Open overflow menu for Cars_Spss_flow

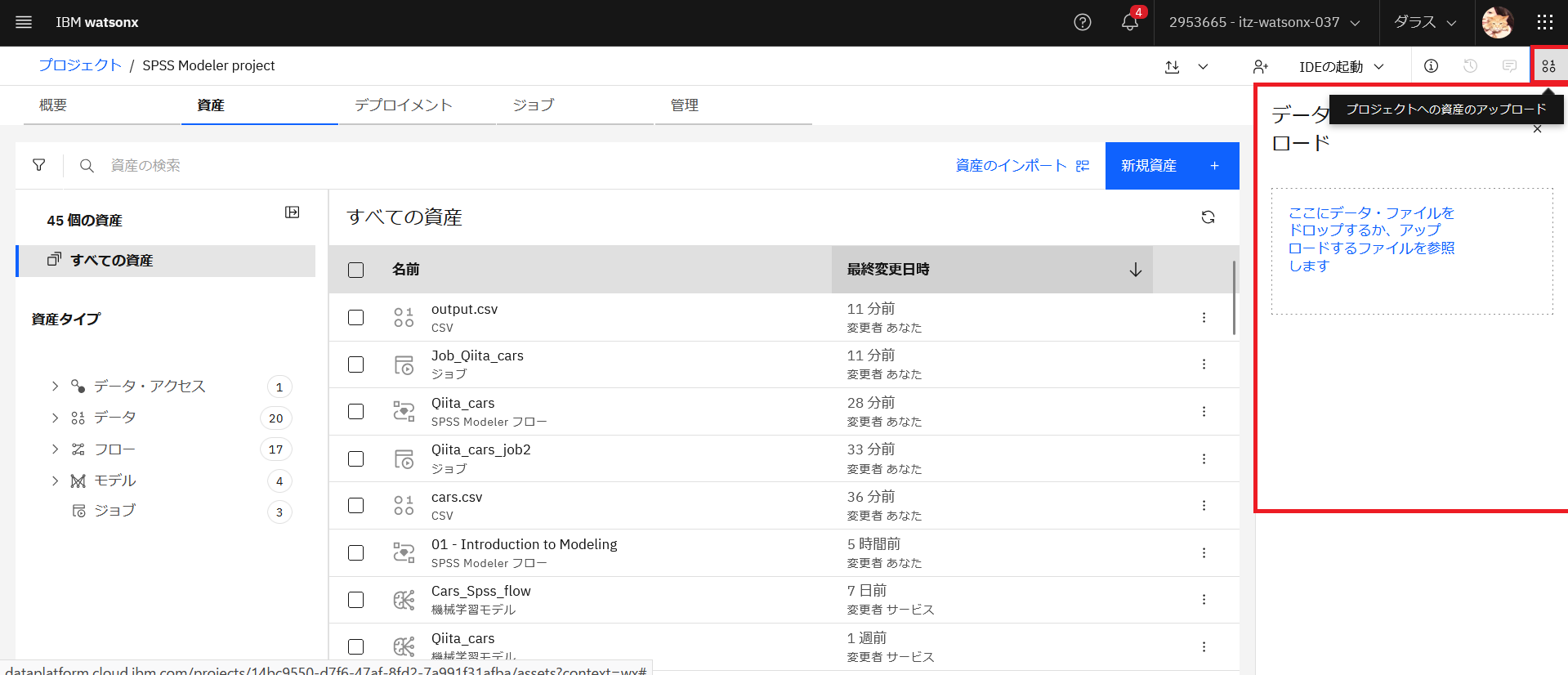(1204, 599)
